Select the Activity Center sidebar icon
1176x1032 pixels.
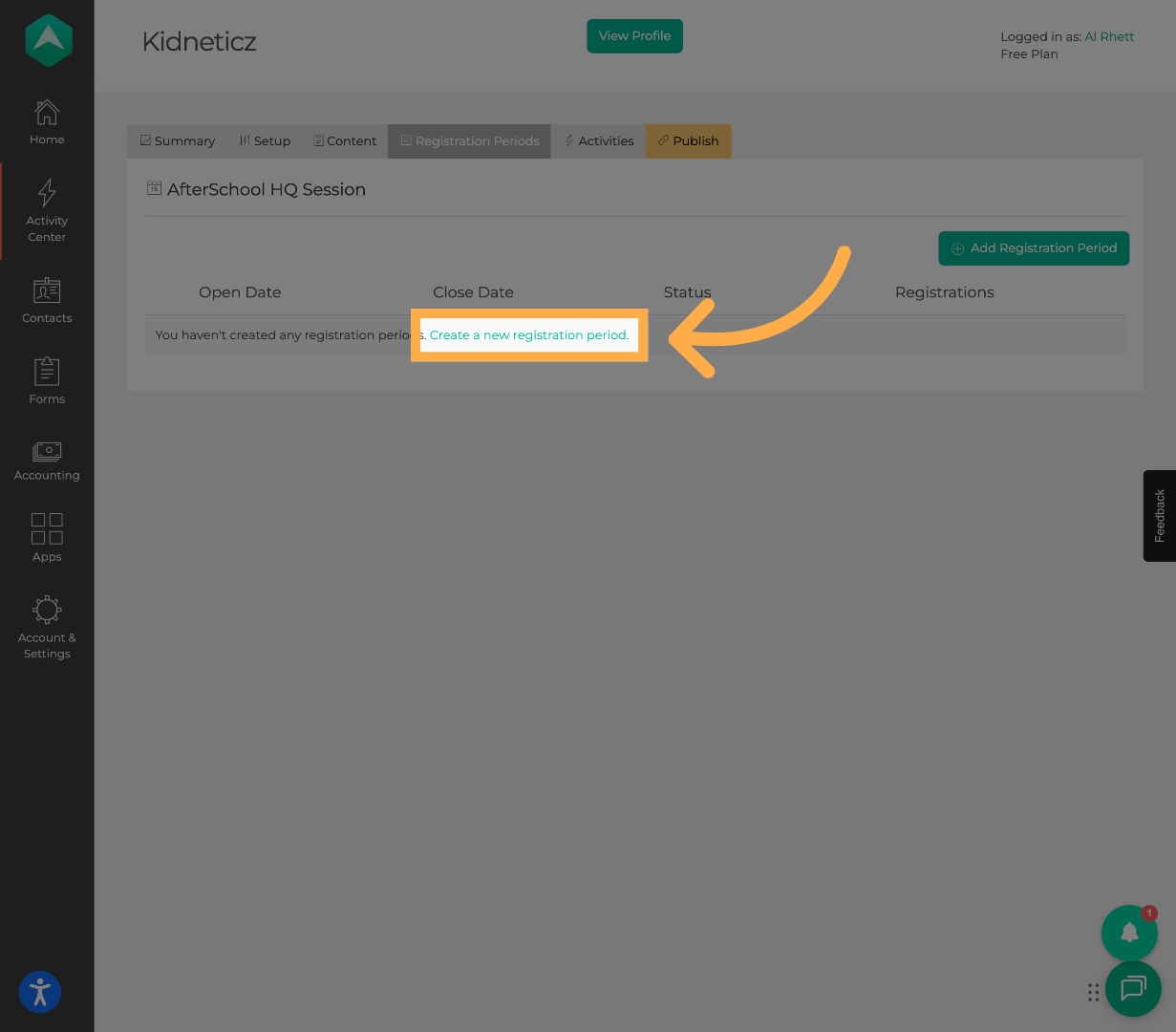(46, 210)
